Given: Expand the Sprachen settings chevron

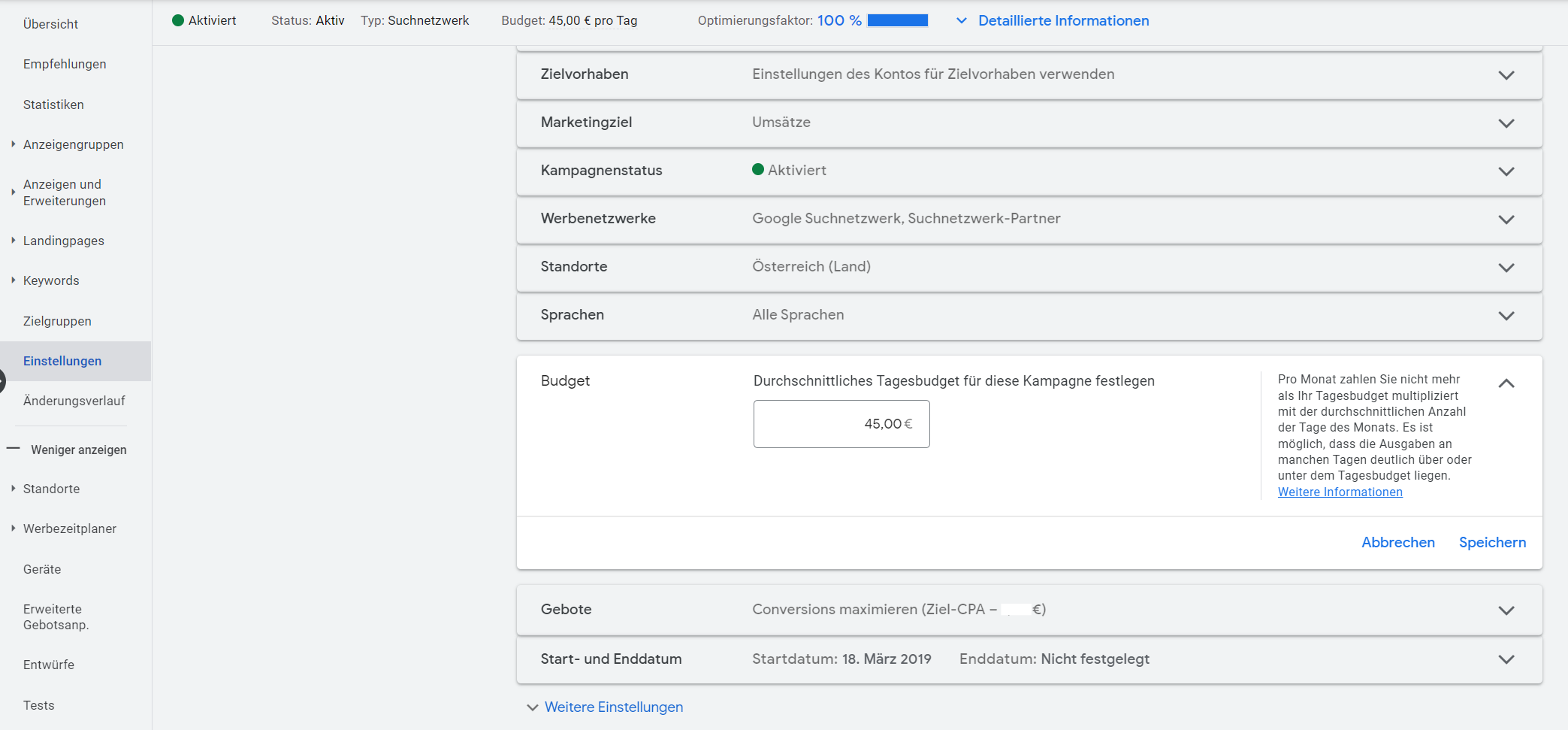Looking at the screenshot, I should [1506, 316].
